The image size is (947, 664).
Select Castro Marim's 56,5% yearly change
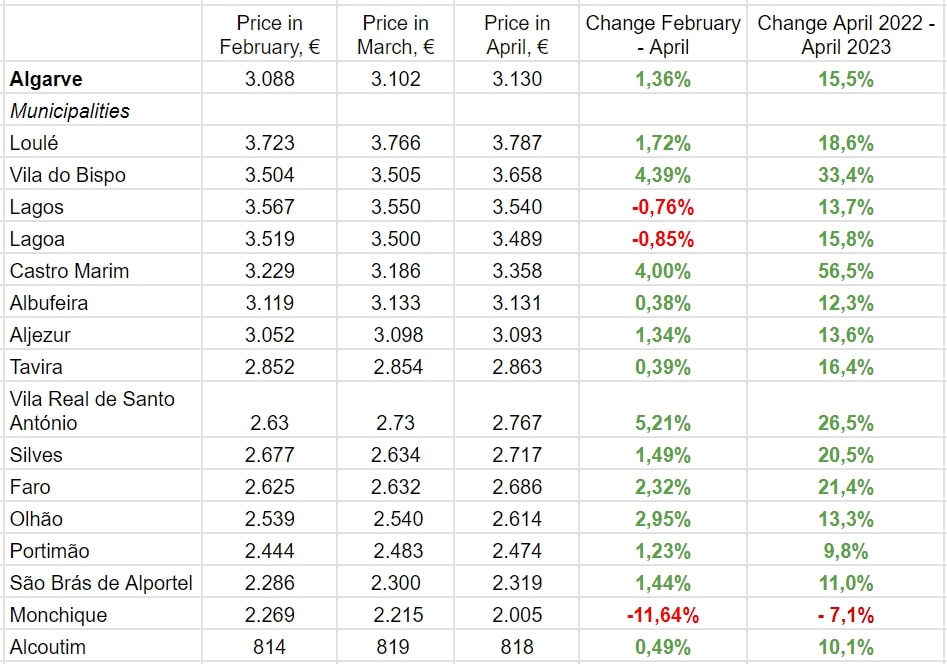(845, 271)
